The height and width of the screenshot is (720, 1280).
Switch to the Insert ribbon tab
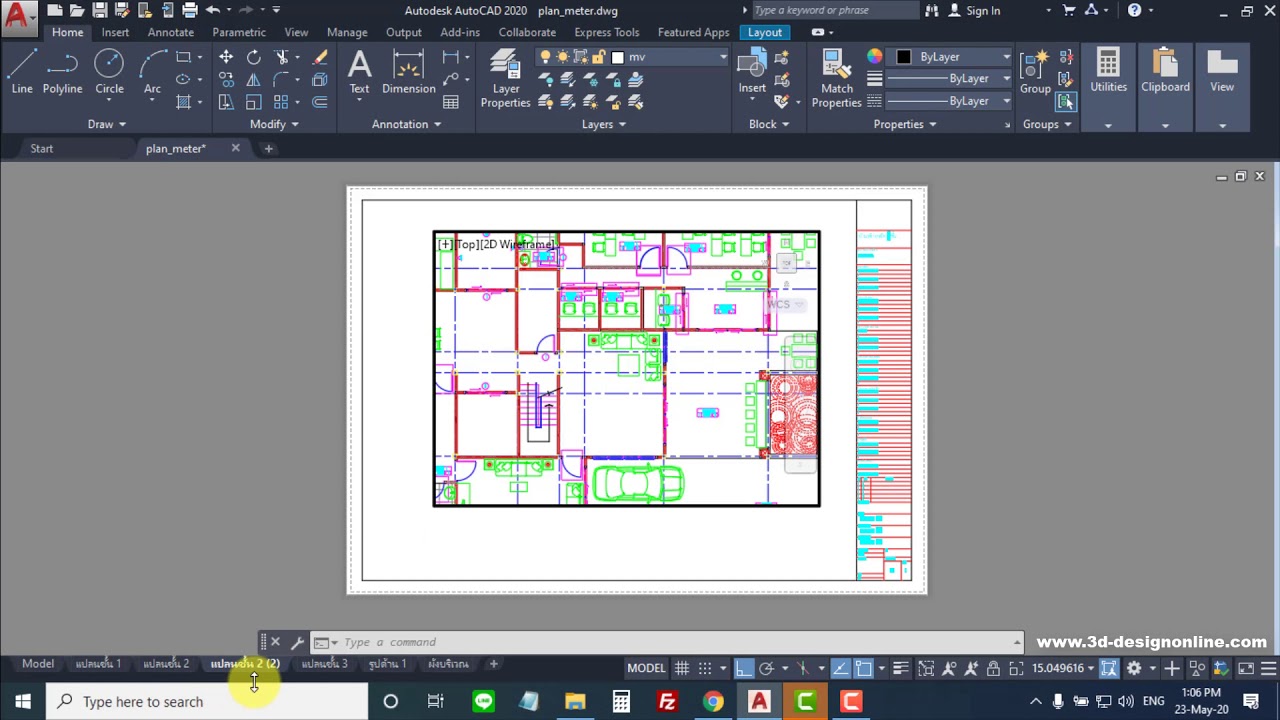pos(115,32)
